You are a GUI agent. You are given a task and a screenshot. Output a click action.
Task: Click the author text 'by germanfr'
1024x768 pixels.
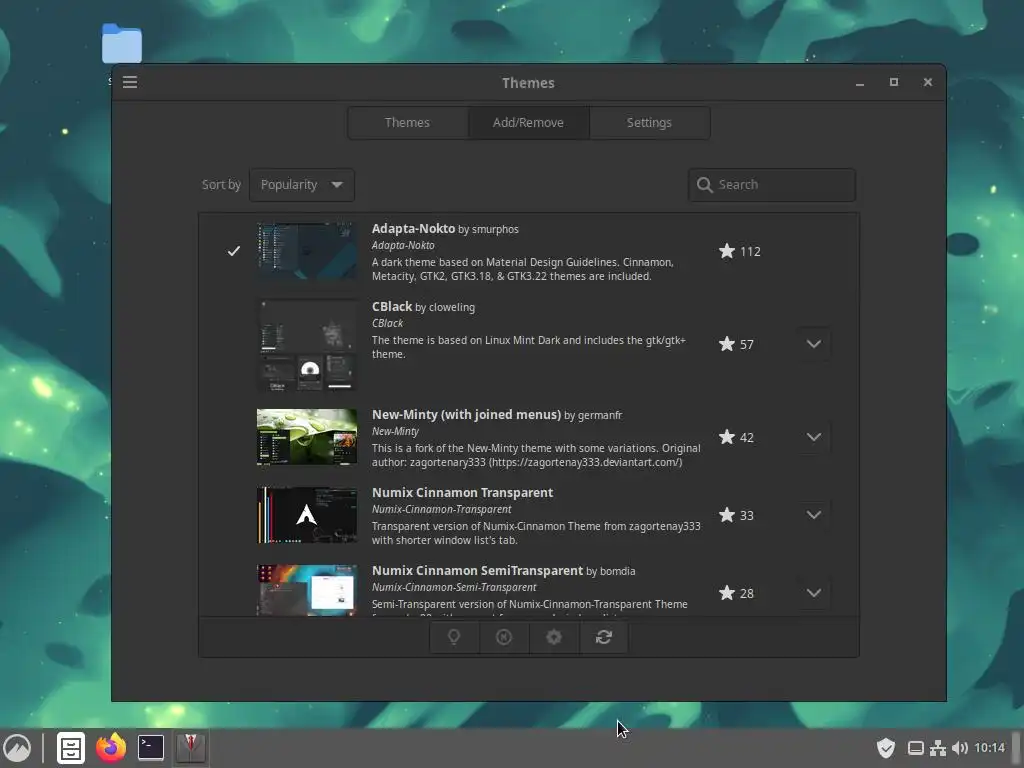pos(593,415)
